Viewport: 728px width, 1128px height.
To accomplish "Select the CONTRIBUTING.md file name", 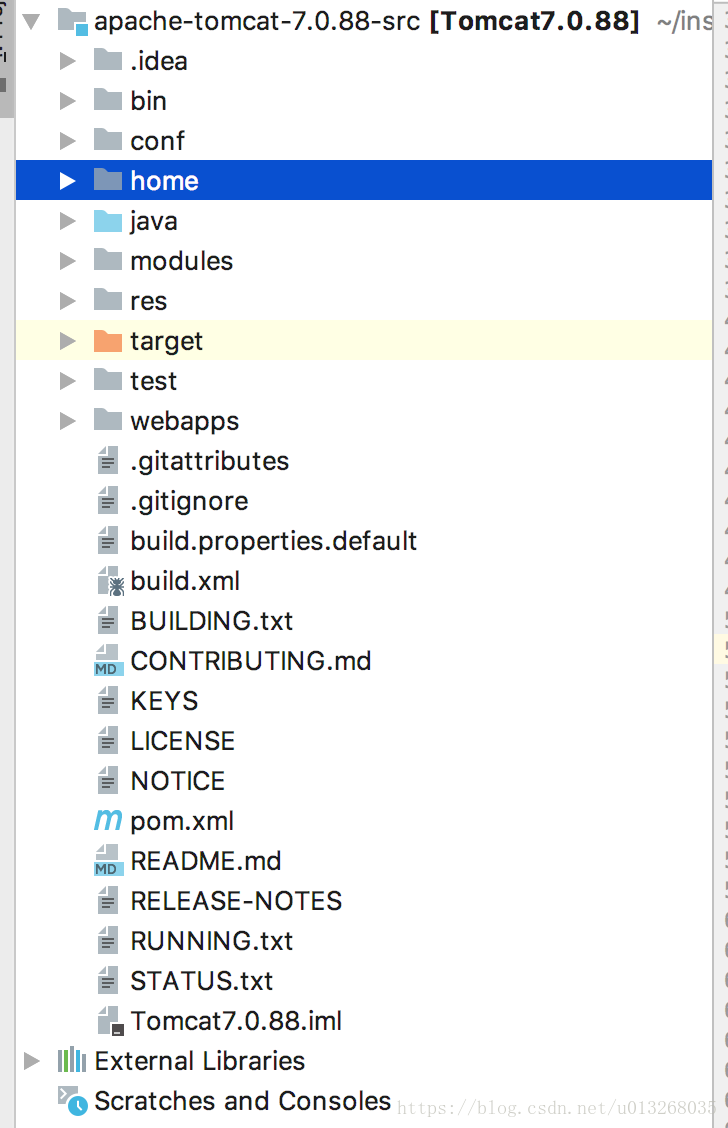I will coord(250,660).
